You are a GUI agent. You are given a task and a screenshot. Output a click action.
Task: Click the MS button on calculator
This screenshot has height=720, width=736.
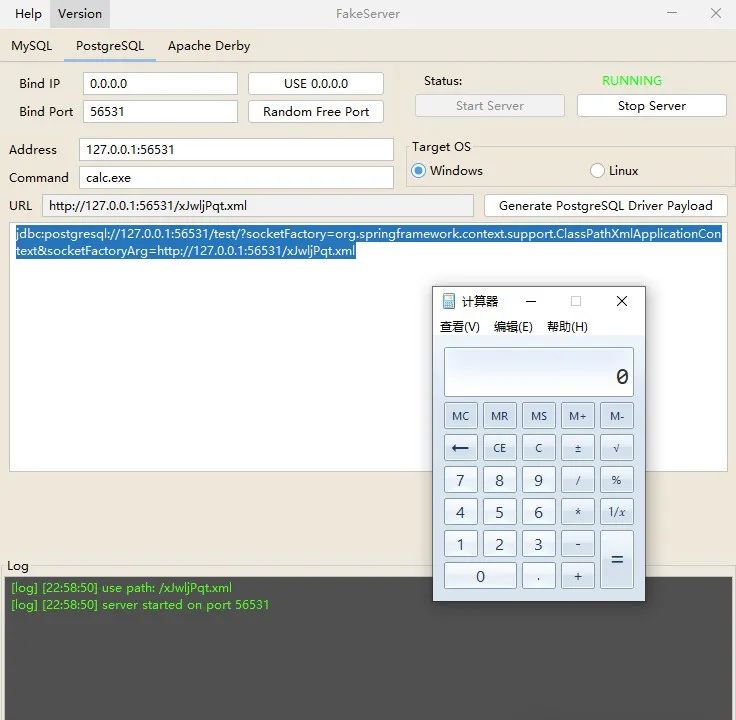click(x=539, y=416)
